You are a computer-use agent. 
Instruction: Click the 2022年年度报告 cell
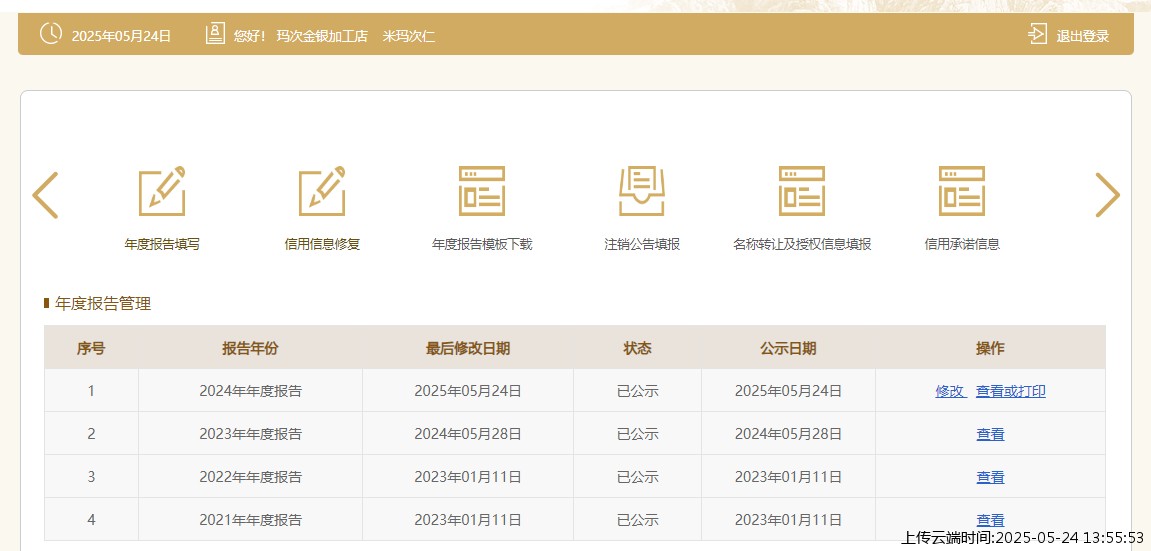250,478
